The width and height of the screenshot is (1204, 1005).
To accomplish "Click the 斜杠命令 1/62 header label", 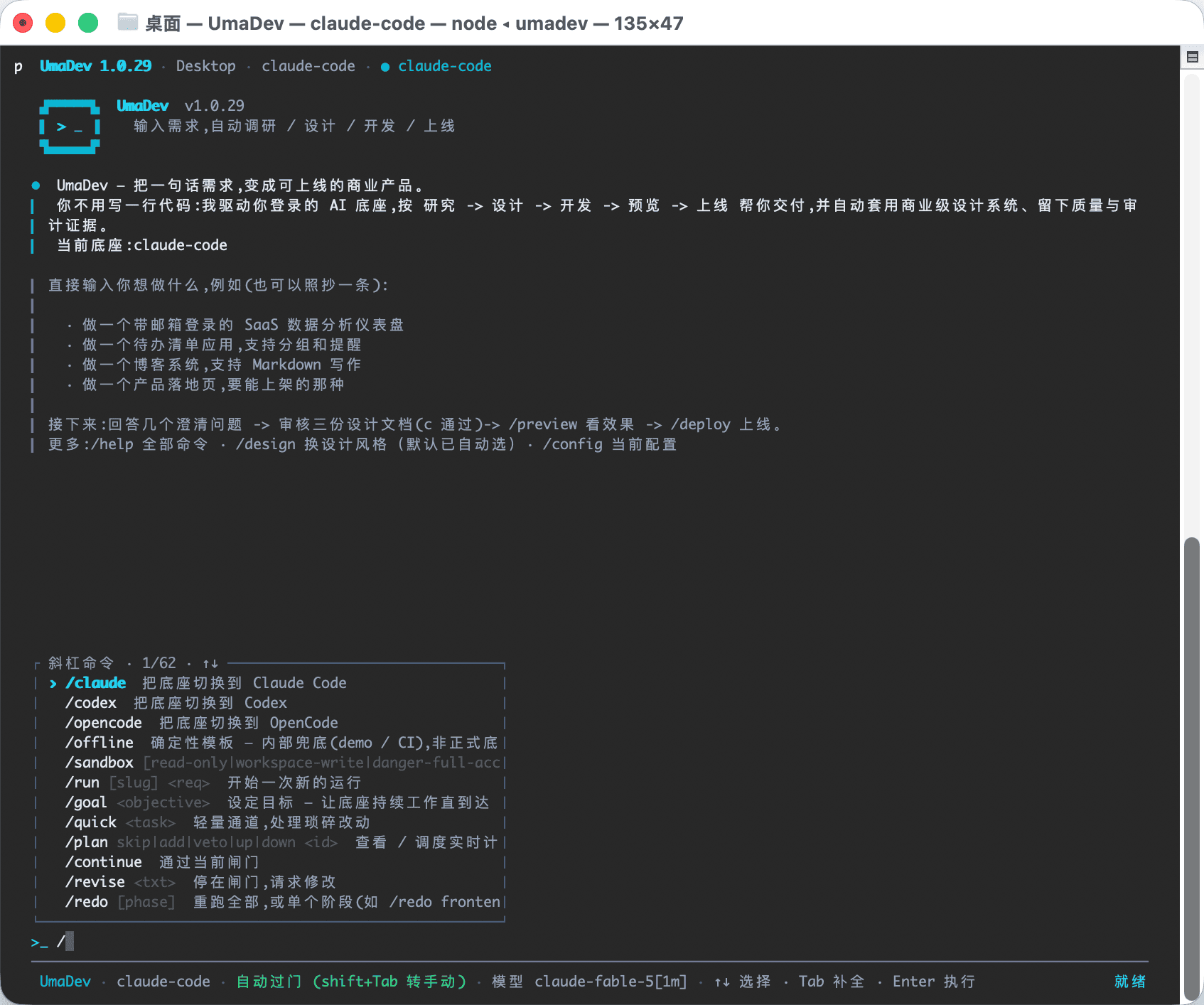I will [x=112, y=663].
